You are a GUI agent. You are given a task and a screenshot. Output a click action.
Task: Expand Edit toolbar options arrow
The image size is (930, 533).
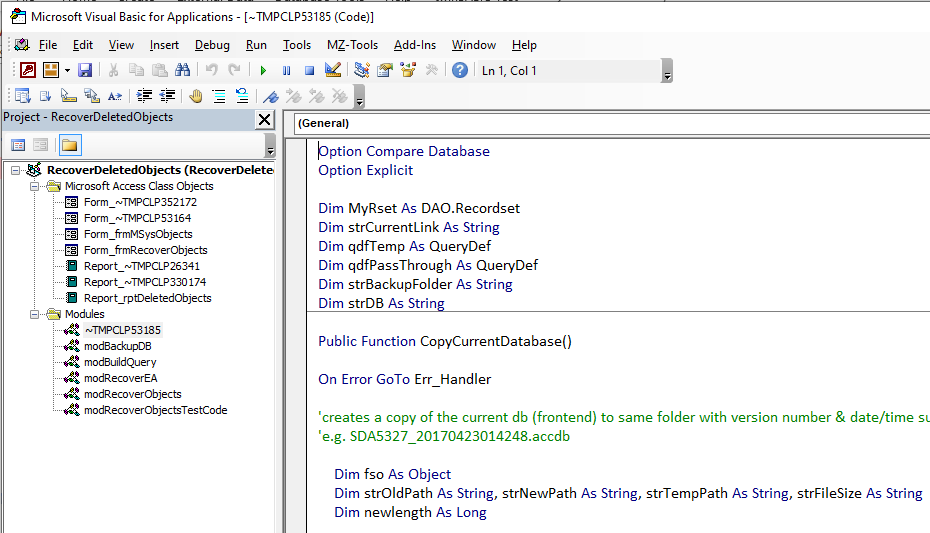point(359,96)
